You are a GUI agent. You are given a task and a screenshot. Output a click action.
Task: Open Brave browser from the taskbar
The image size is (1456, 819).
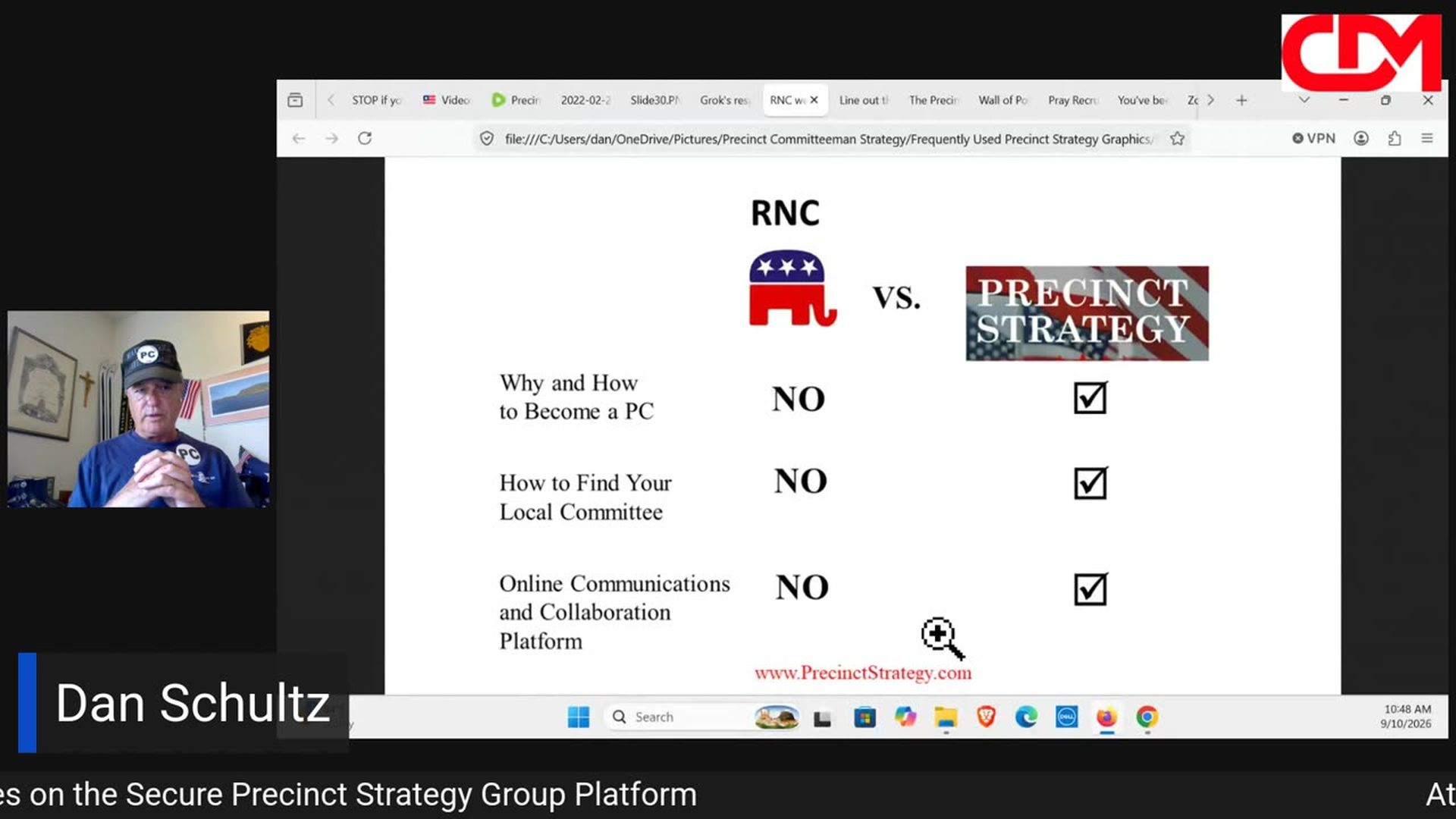pos(986,717)
